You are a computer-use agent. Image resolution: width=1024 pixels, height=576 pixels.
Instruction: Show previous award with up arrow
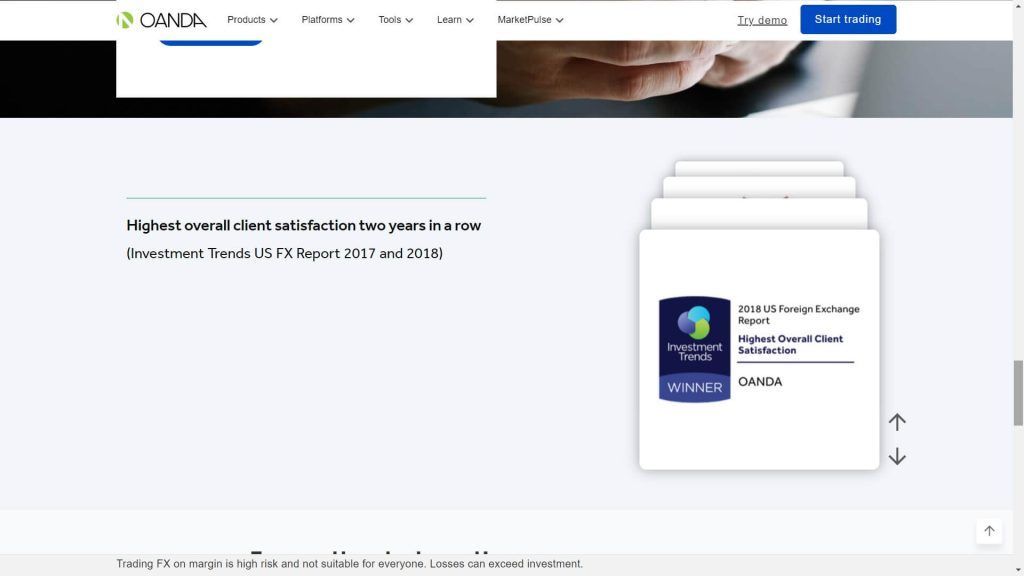[x=897, y=422]
